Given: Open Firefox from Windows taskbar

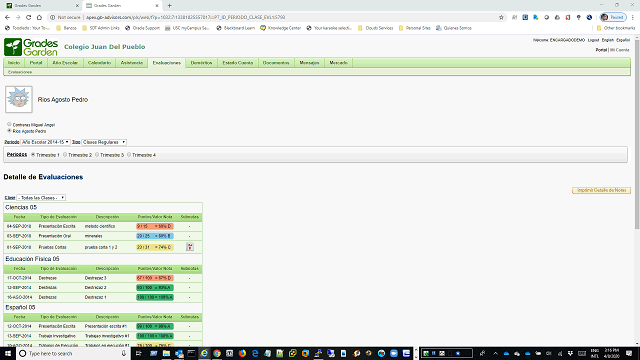Looking at the screenshot, I should point(242,353).
